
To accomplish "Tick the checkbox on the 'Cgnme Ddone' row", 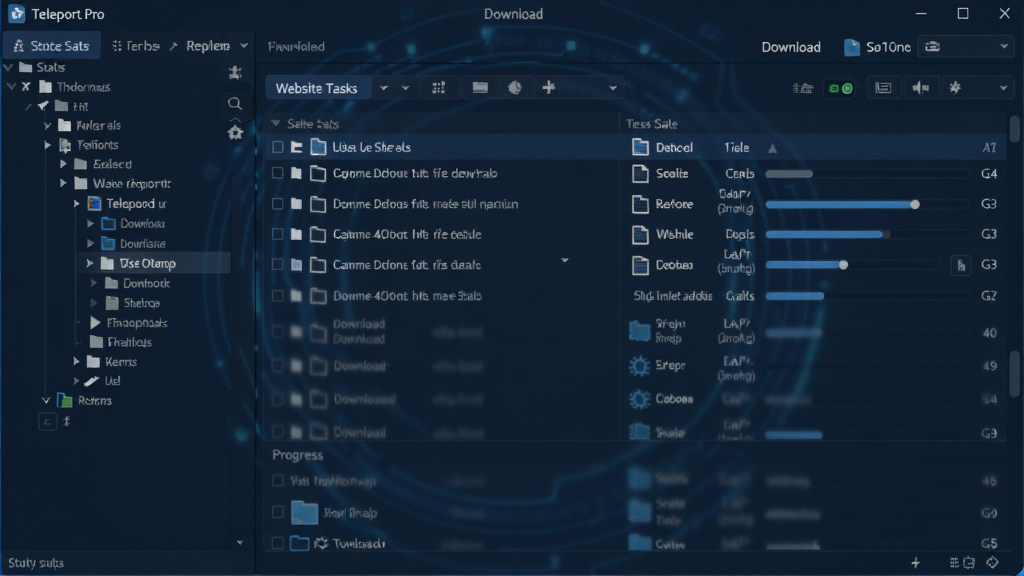I will tap(278, 264).
